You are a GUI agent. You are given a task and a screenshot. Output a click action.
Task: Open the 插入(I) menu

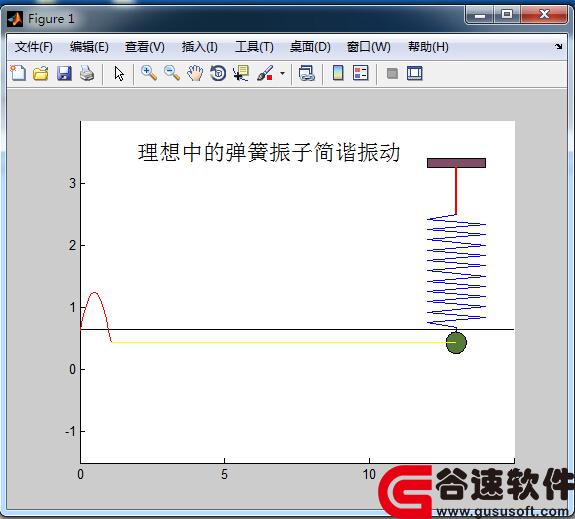click(x=199, y=47)
